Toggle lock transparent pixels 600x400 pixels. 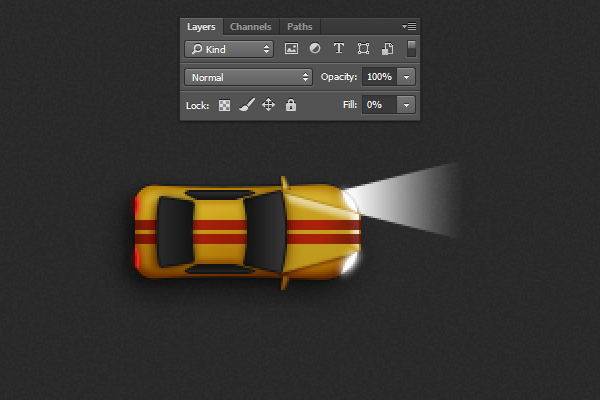click(x=225, y=105)
